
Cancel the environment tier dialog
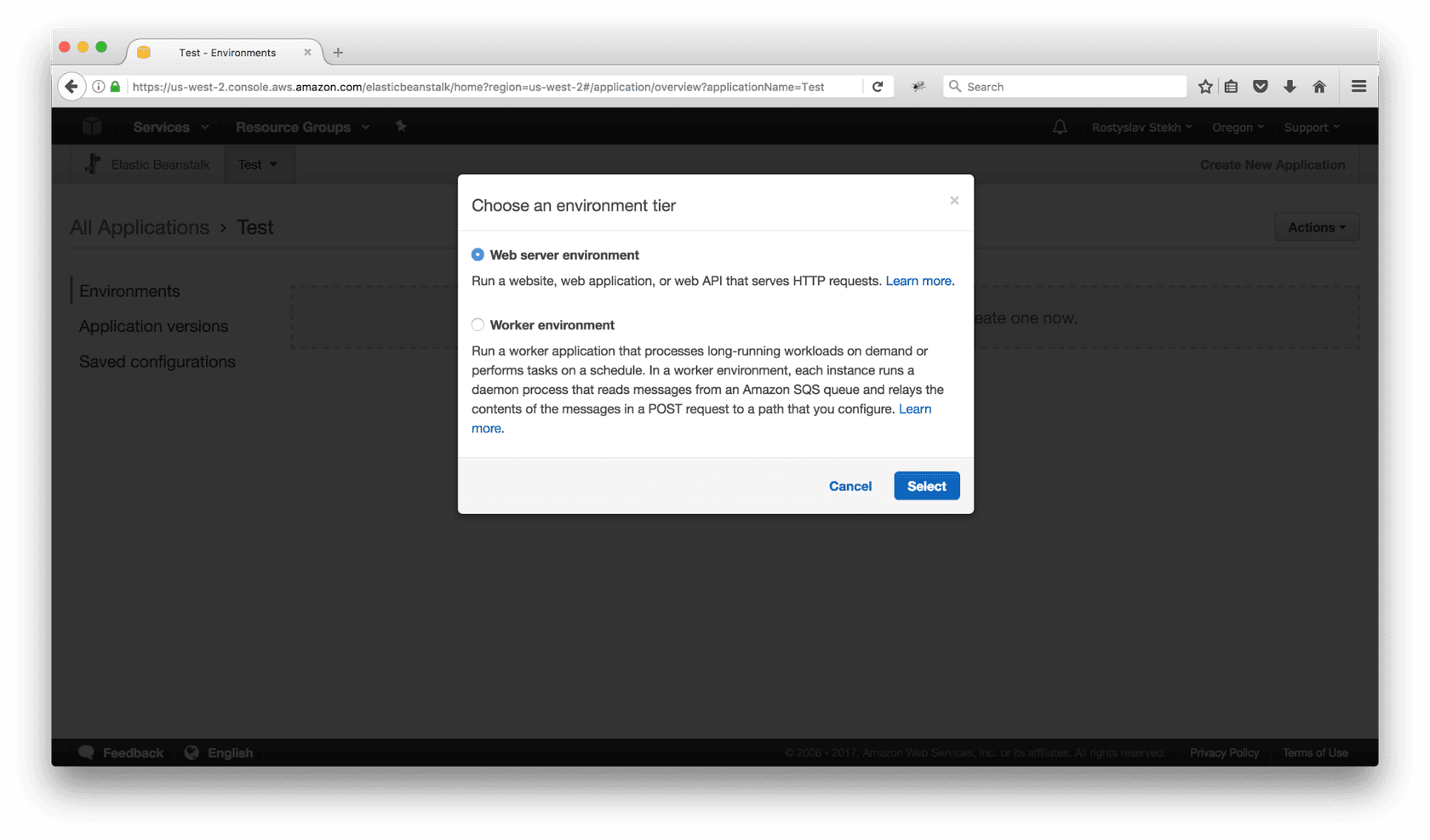[849, 486]
